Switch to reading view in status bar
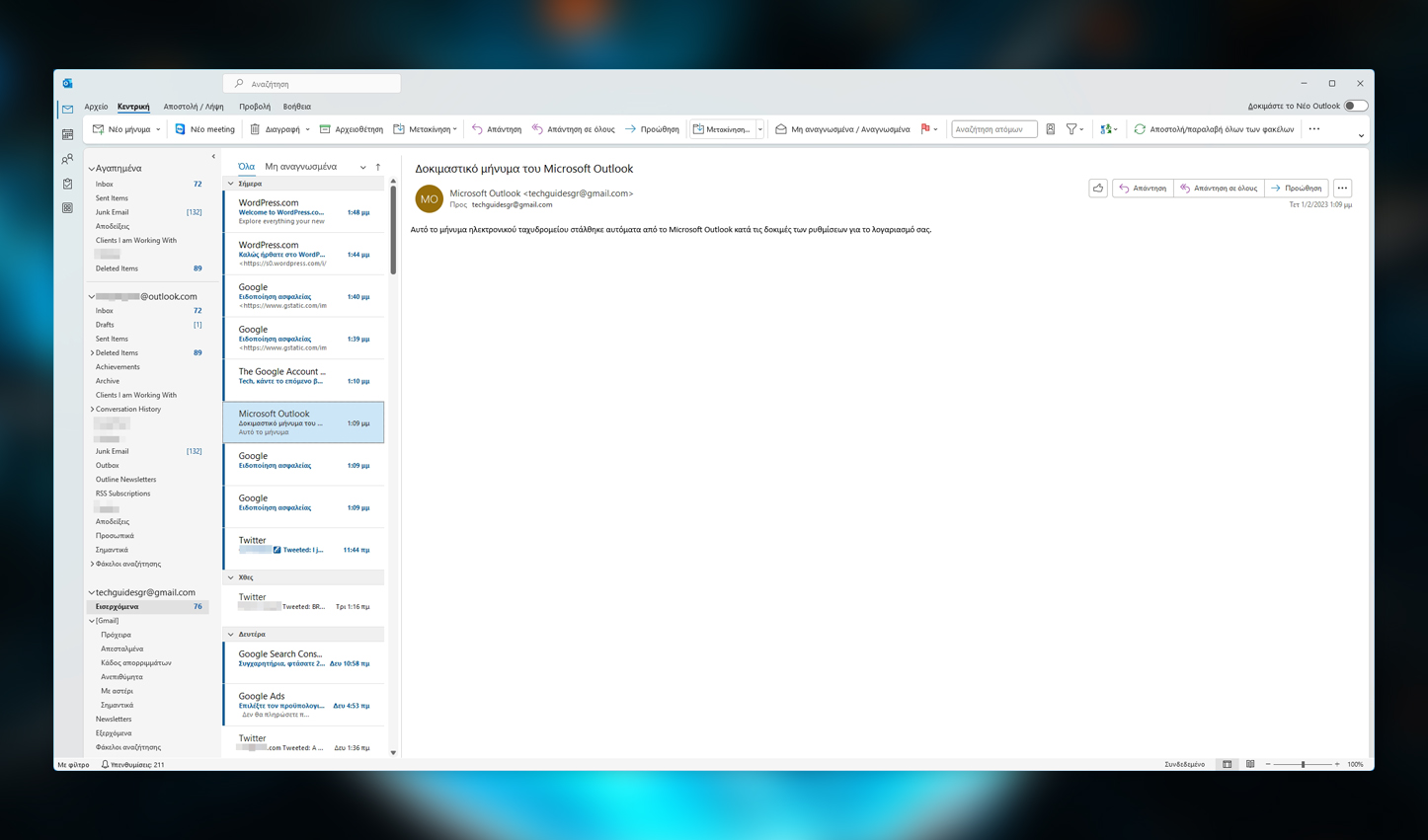1428x840 pixels. click(1250, 764)
